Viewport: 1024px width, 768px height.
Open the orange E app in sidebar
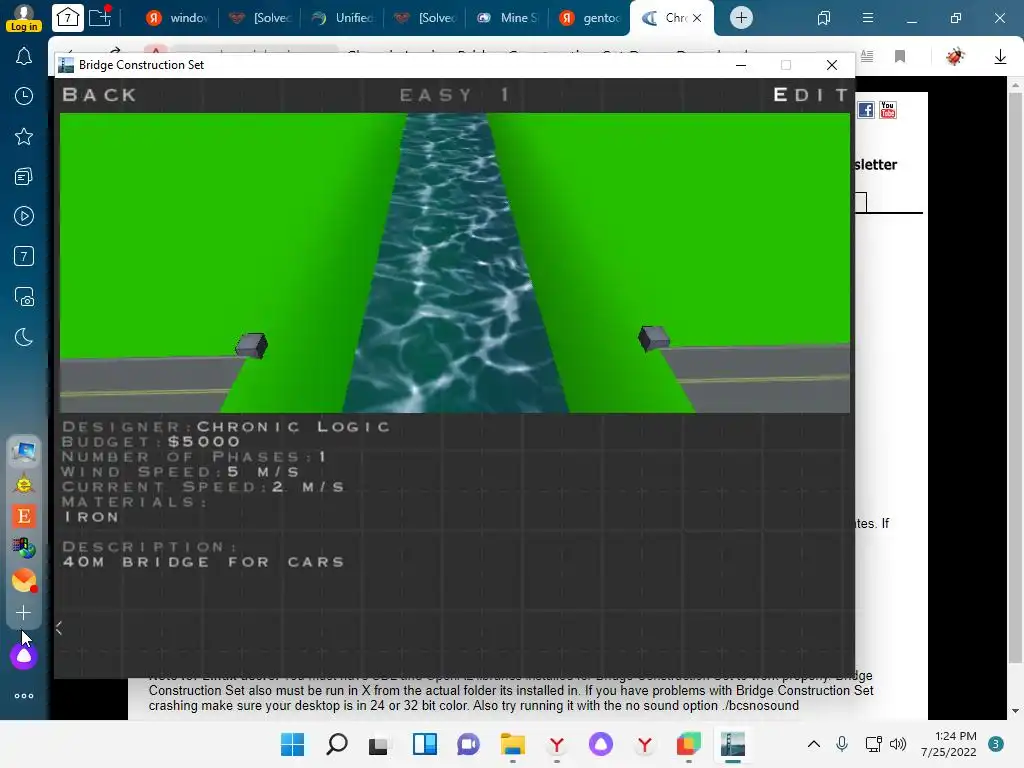[x=24, y=516]
